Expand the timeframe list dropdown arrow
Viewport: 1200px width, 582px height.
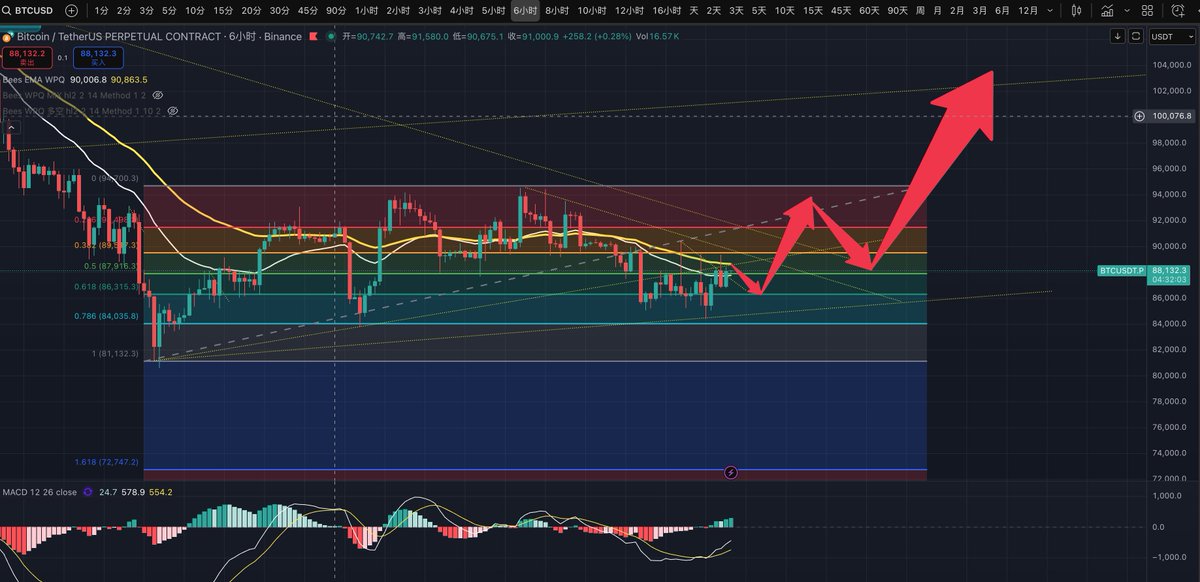tap(1051, 11)
